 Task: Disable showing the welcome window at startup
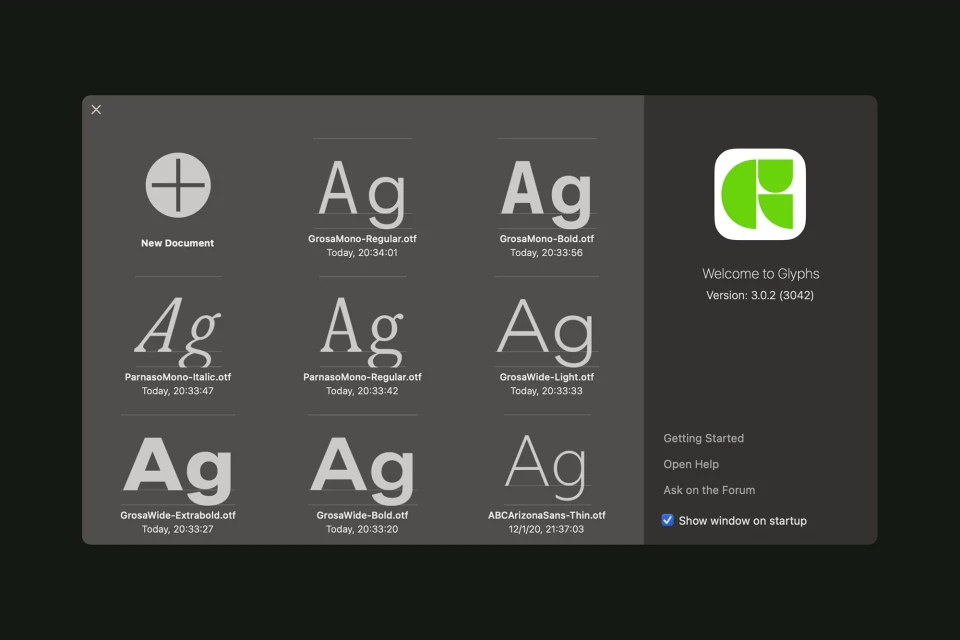point(667,520)
